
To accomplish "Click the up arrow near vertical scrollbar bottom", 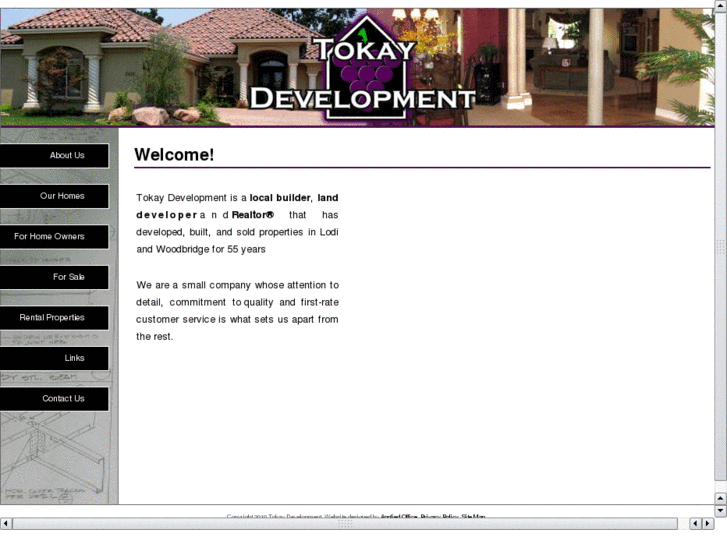I will (721, 498).
